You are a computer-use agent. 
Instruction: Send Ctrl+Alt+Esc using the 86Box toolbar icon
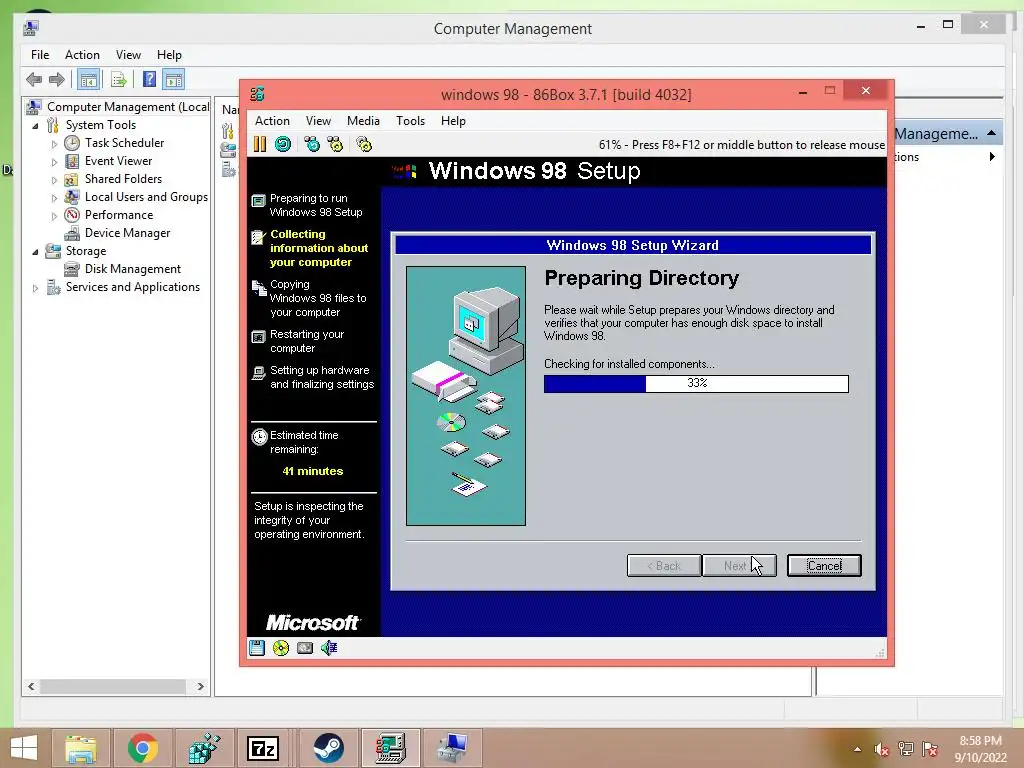[x=335, y=144]
